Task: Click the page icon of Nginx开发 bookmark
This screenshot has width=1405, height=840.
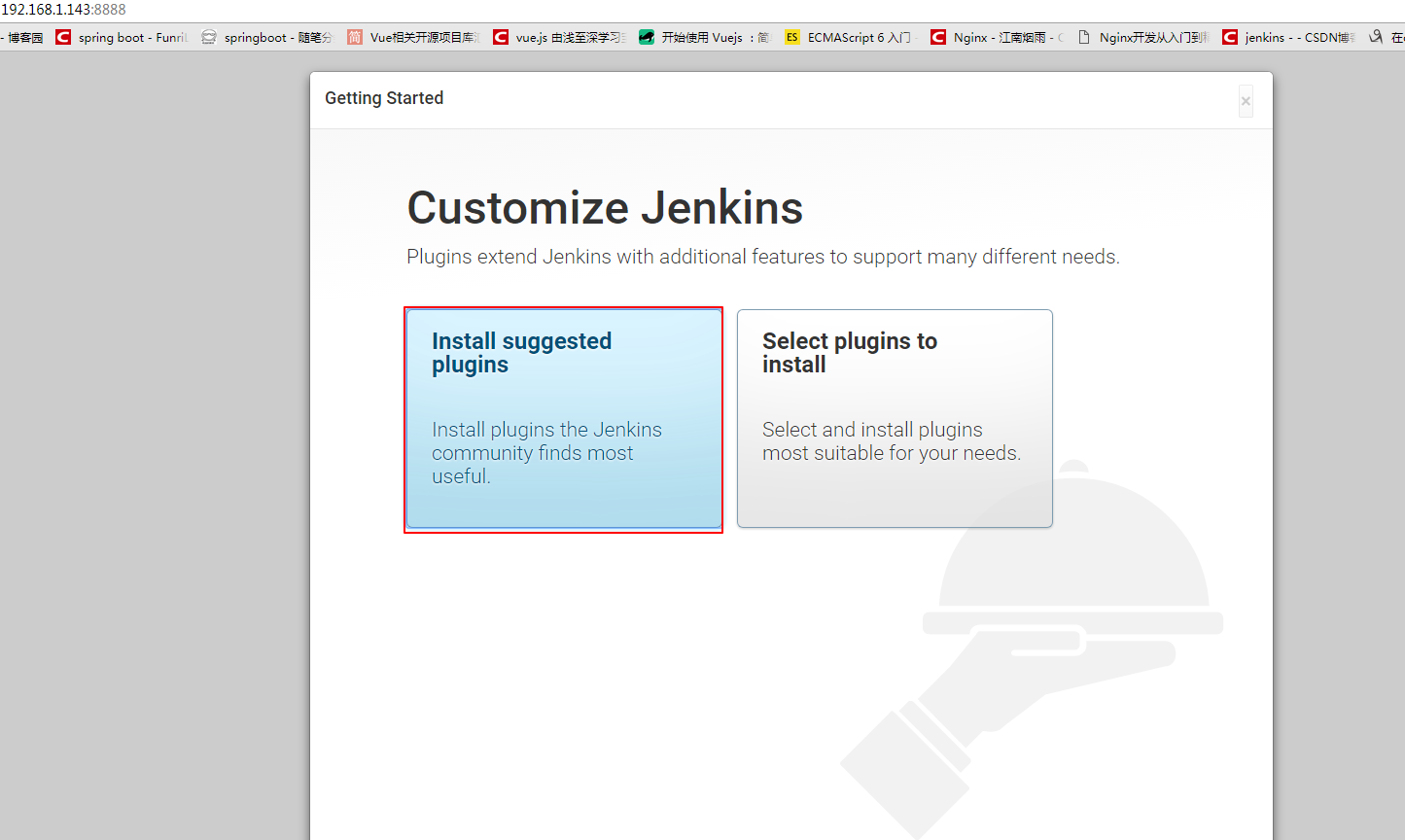Action: (1084, 37)
